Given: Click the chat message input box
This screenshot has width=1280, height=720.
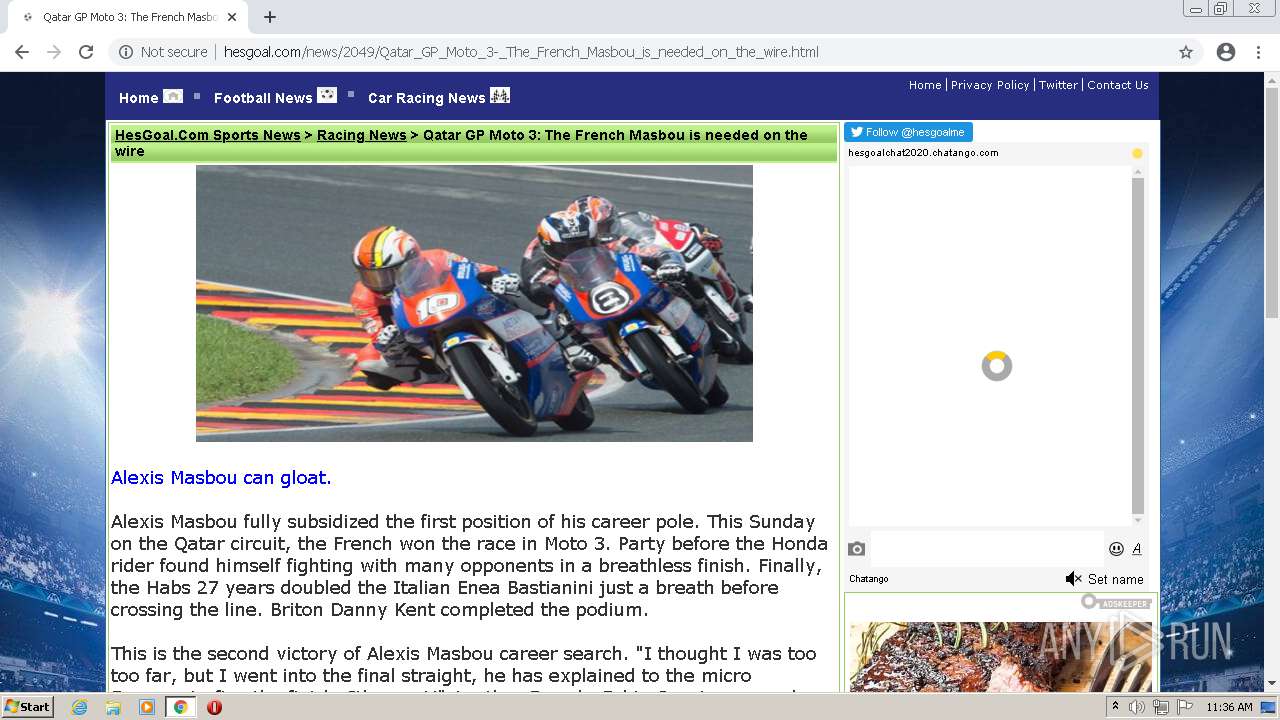Looking at the screenshot, I should 987,549.
